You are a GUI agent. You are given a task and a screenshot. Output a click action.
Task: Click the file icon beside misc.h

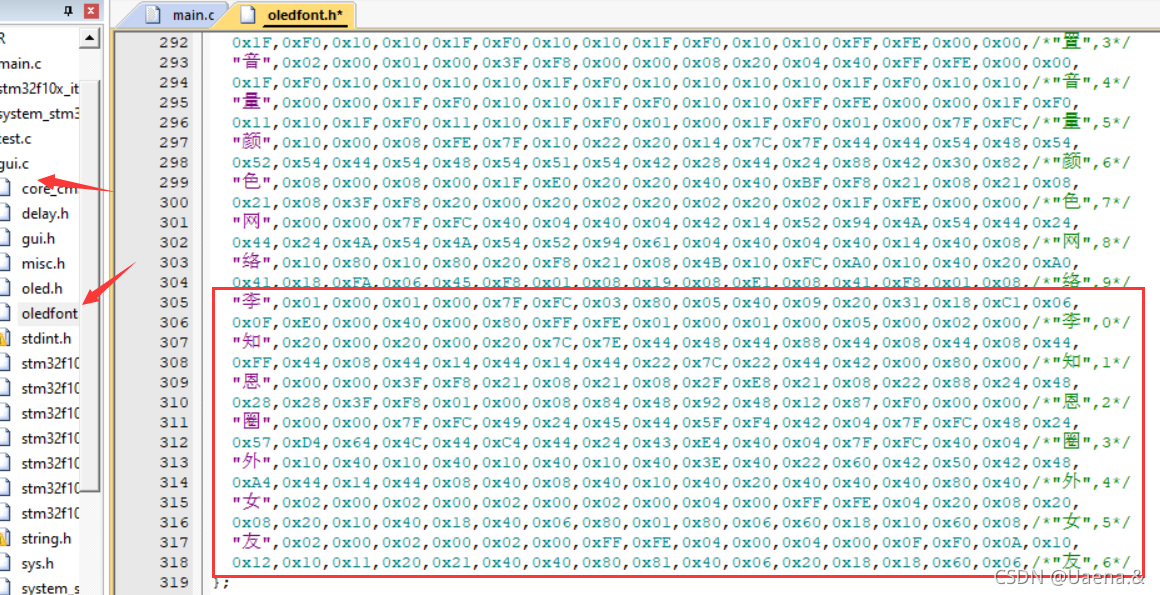click(x=5, y=263)
